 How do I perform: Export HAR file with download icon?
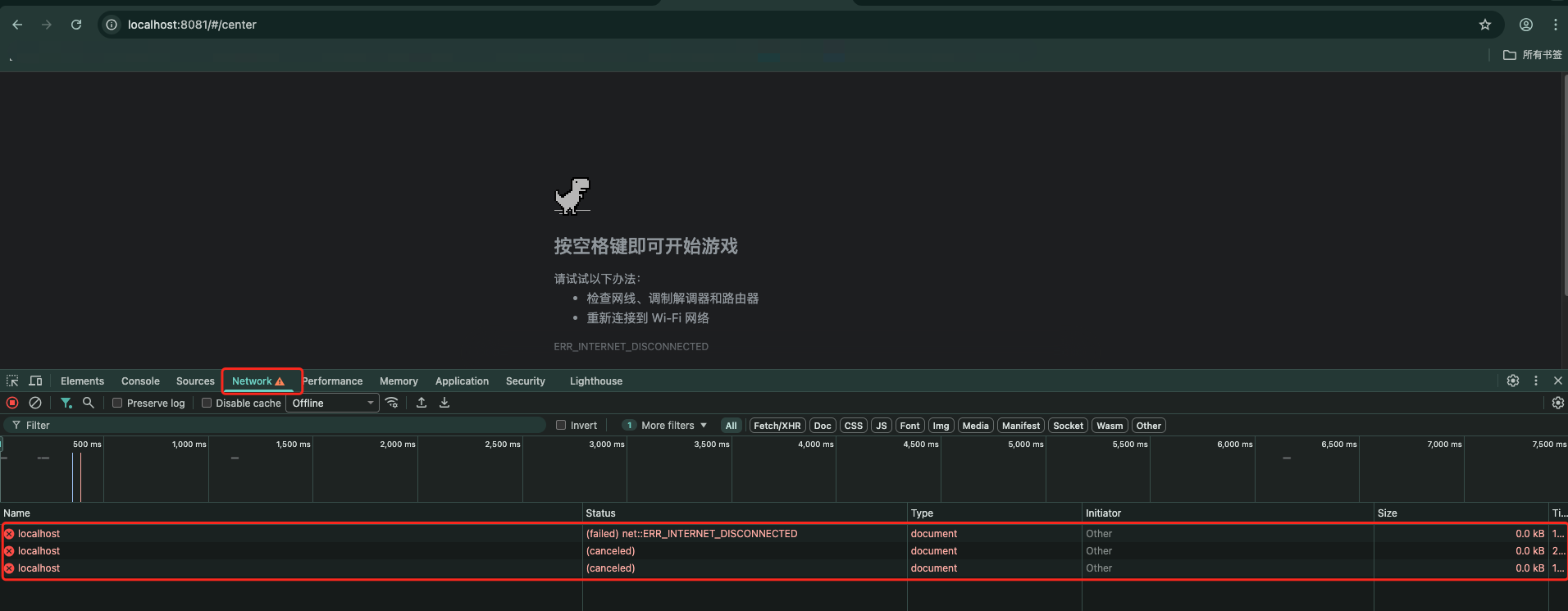[x=444, y=403]
